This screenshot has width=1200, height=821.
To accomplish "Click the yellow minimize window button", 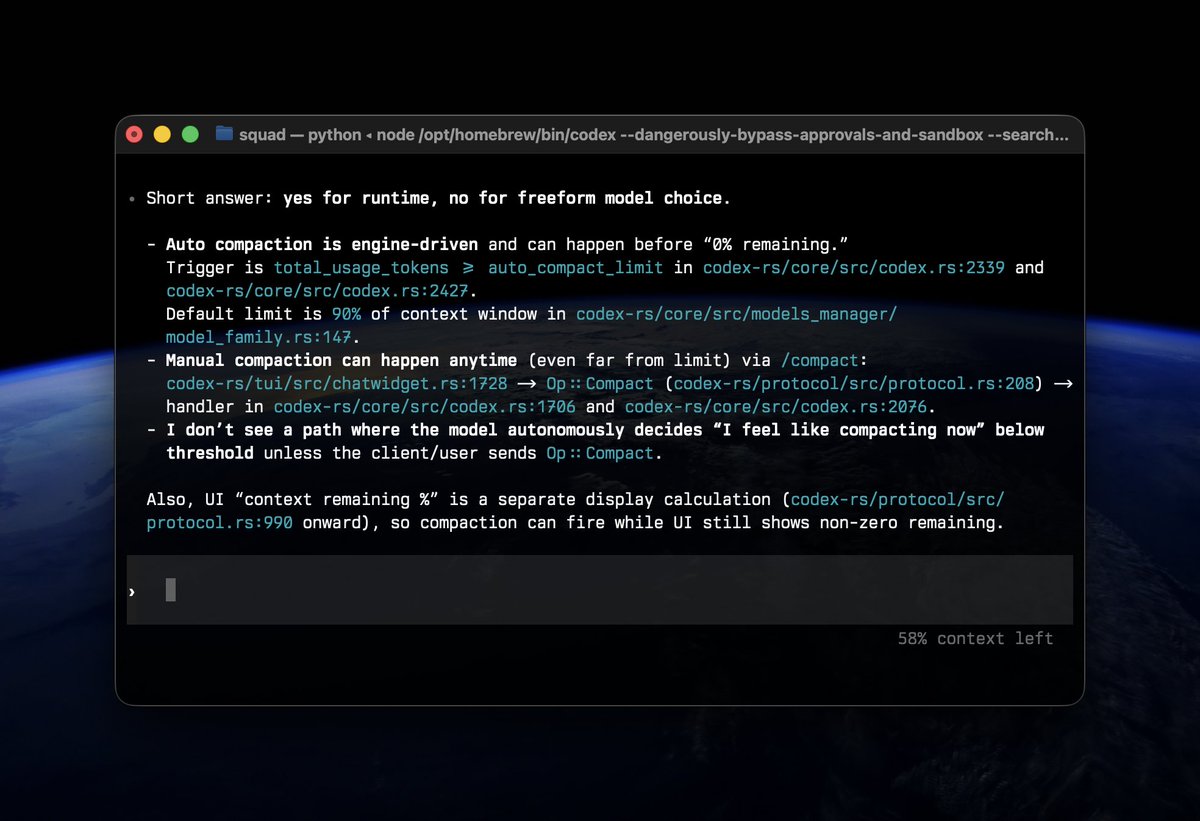I will coord(162,134).
